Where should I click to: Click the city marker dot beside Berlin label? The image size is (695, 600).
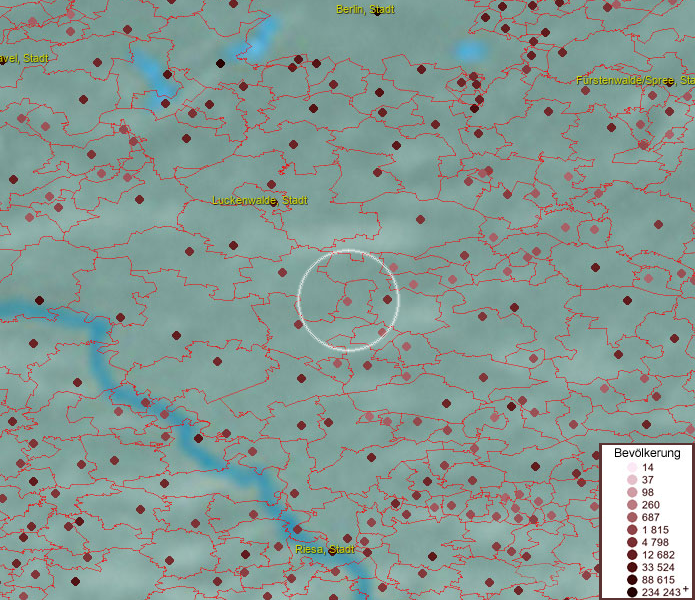377,12
